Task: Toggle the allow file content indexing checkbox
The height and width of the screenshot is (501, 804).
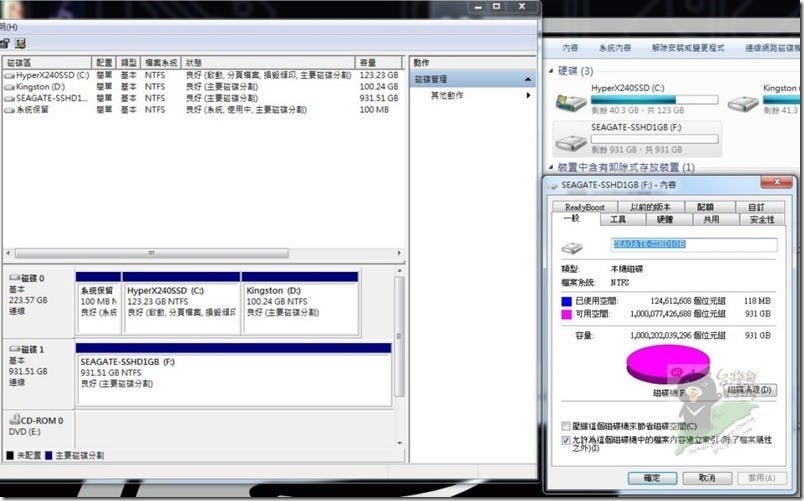Action: 566,440
